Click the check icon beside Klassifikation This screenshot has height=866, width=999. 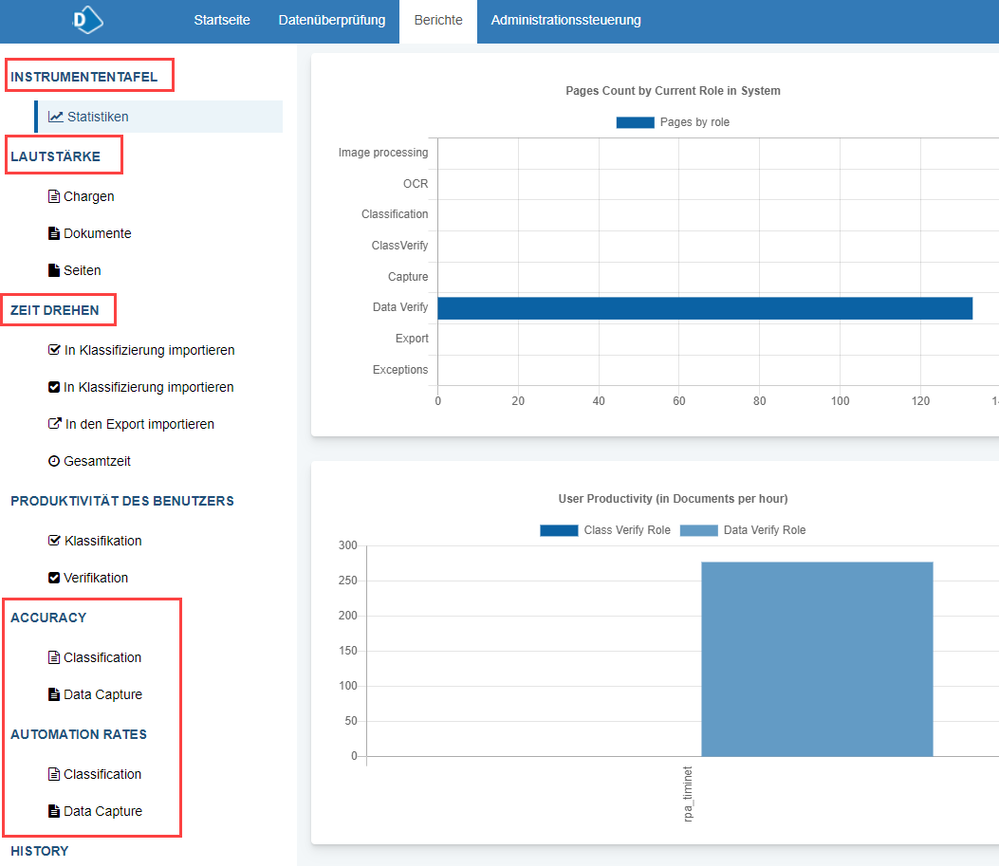(55, 540)
